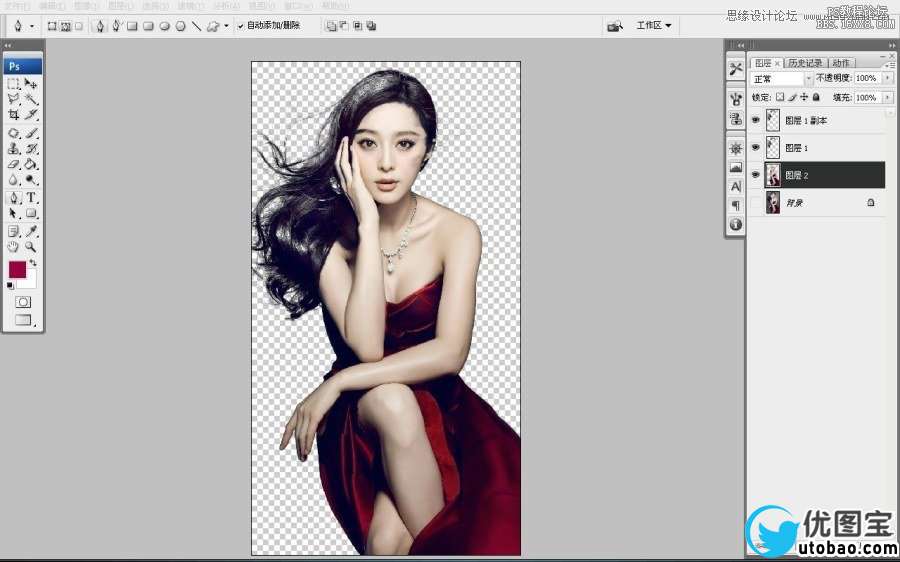Click the background color swatch
Viewport: 900px width, 562px height.
[30, 281]
